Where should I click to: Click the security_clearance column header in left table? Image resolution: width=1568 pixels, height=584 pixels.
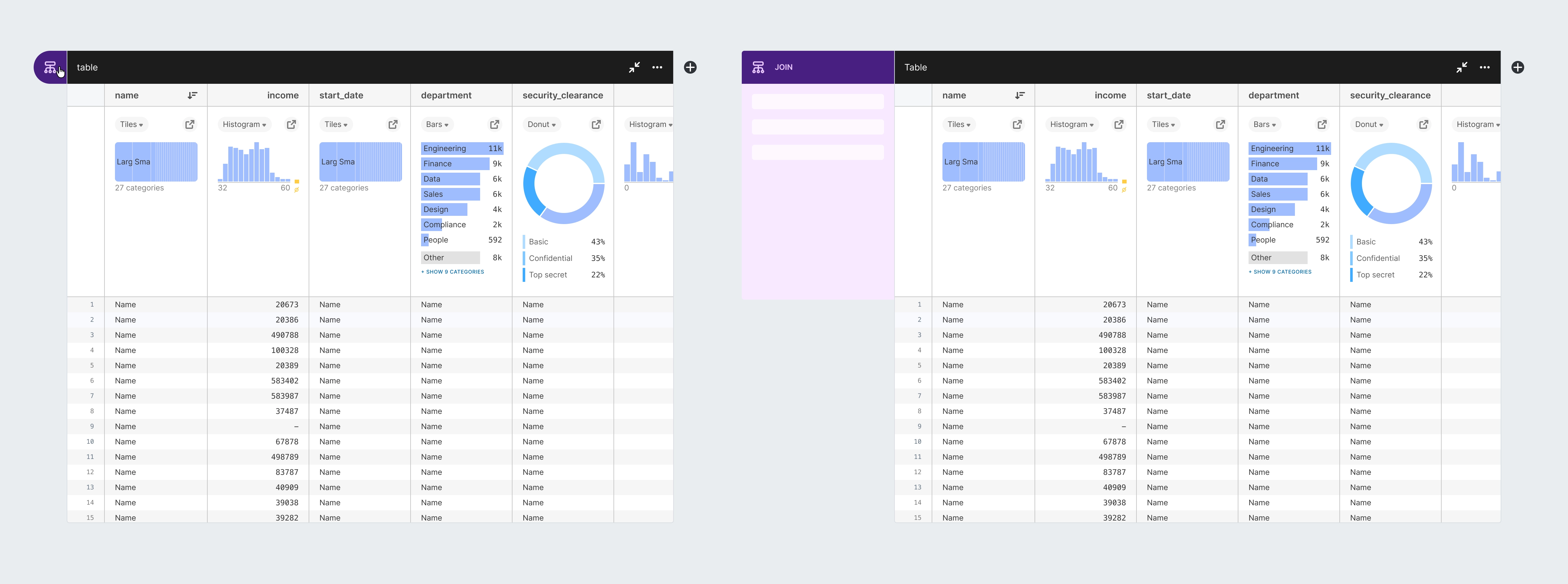click(562, 95)
